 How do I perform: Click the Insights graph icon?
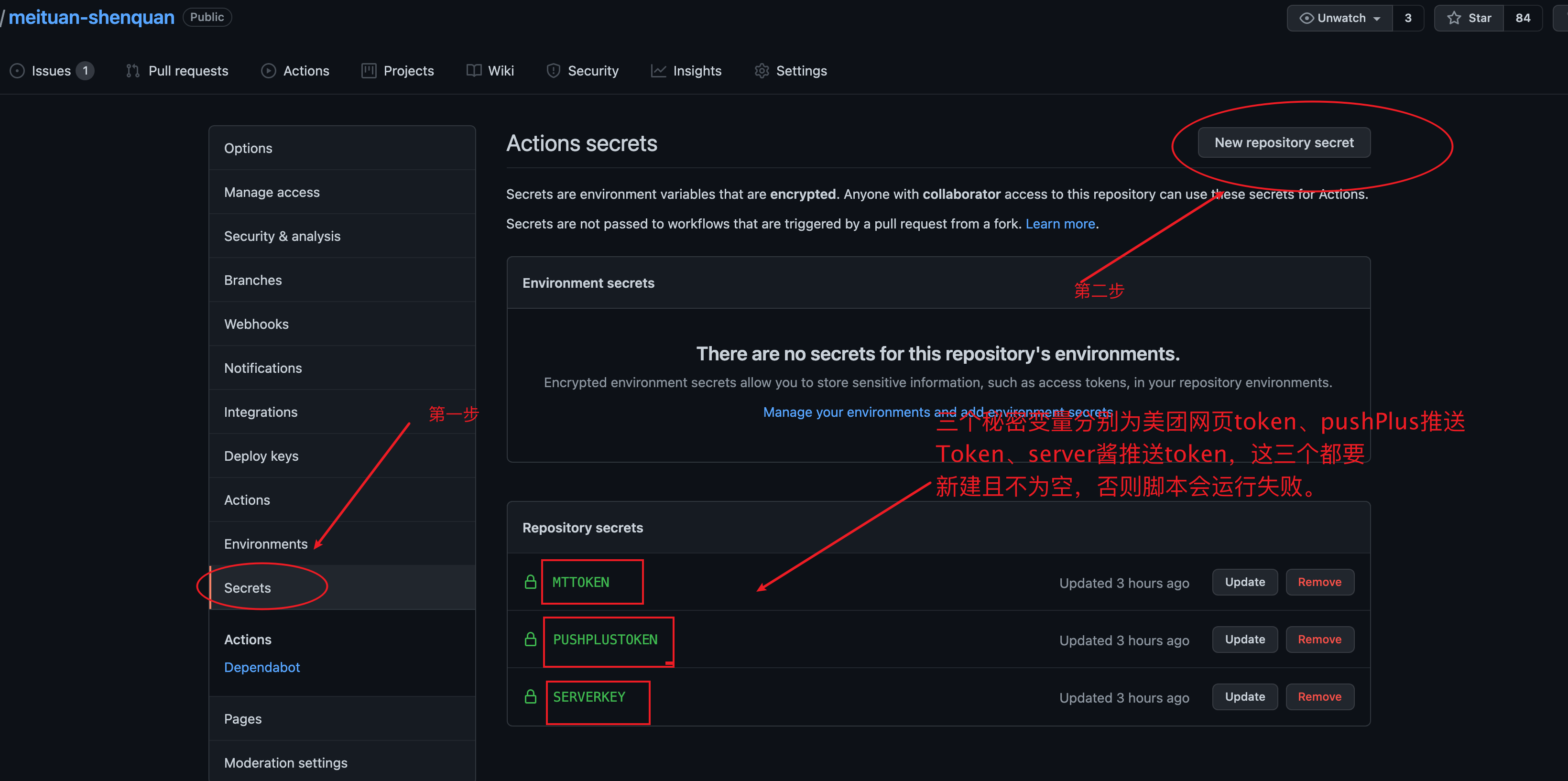659,71
